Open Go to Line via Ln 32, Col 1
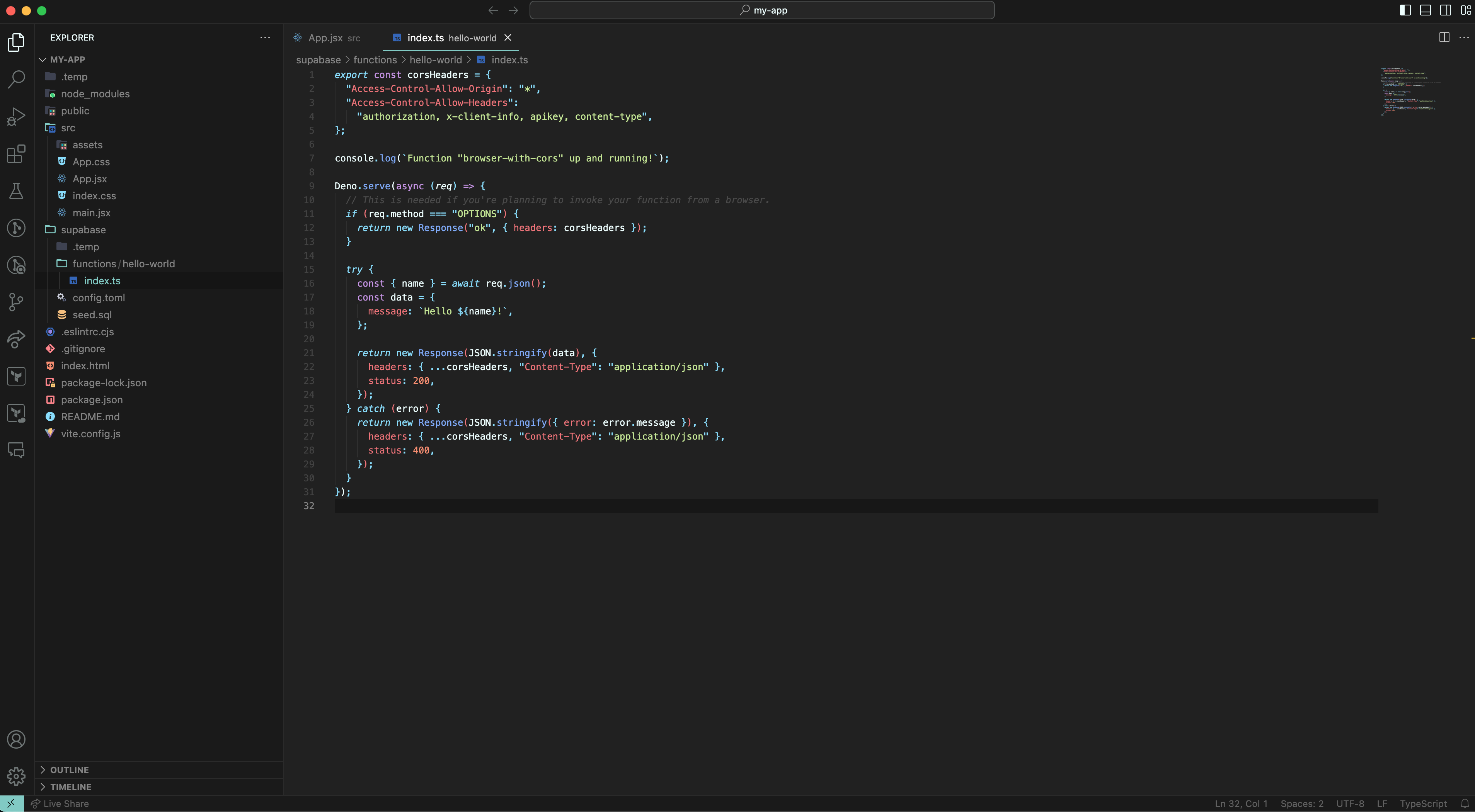Image resolution: width=1475 pixels, height=812 pixels. [1241, 804]
